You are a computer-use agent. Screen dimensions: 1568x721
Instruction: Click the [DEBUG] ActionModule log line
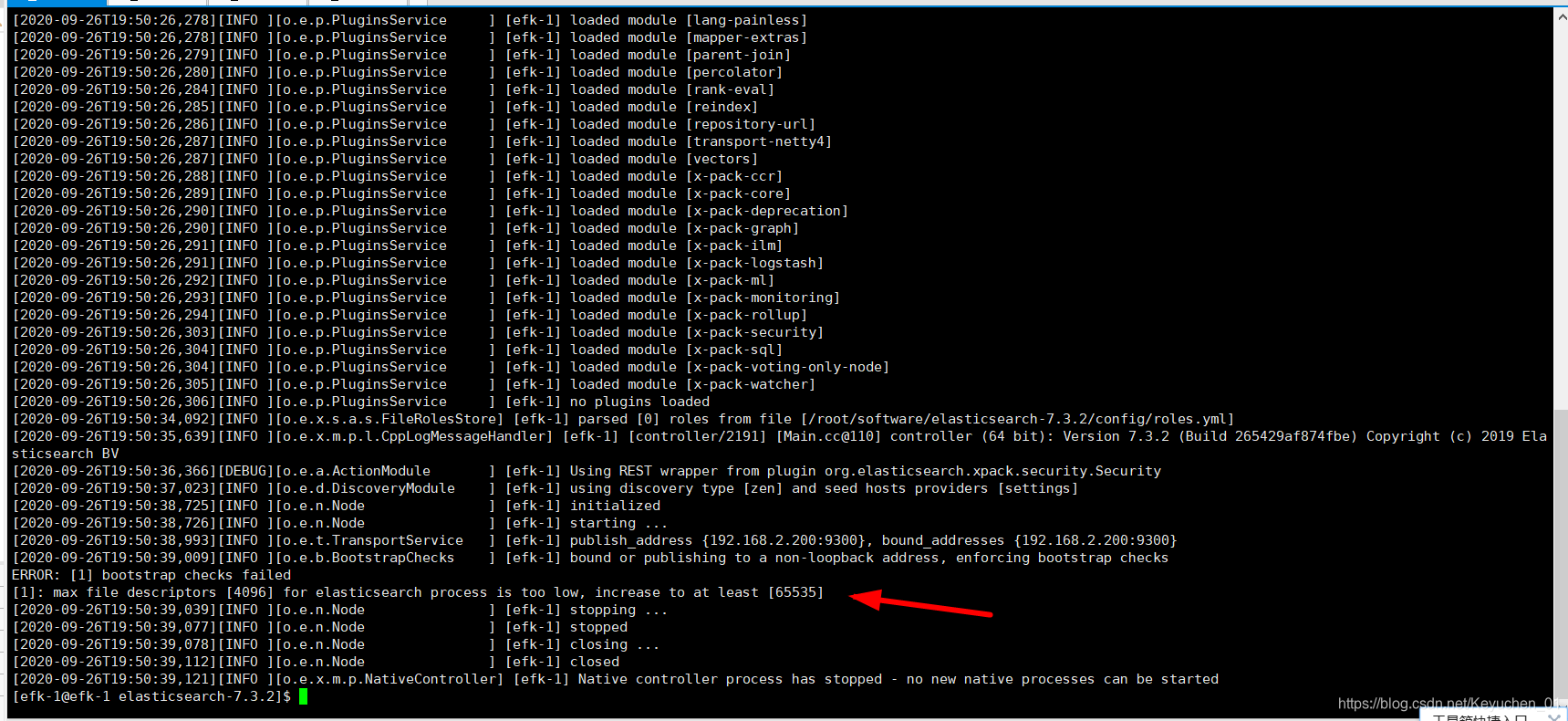click(587, 471)
